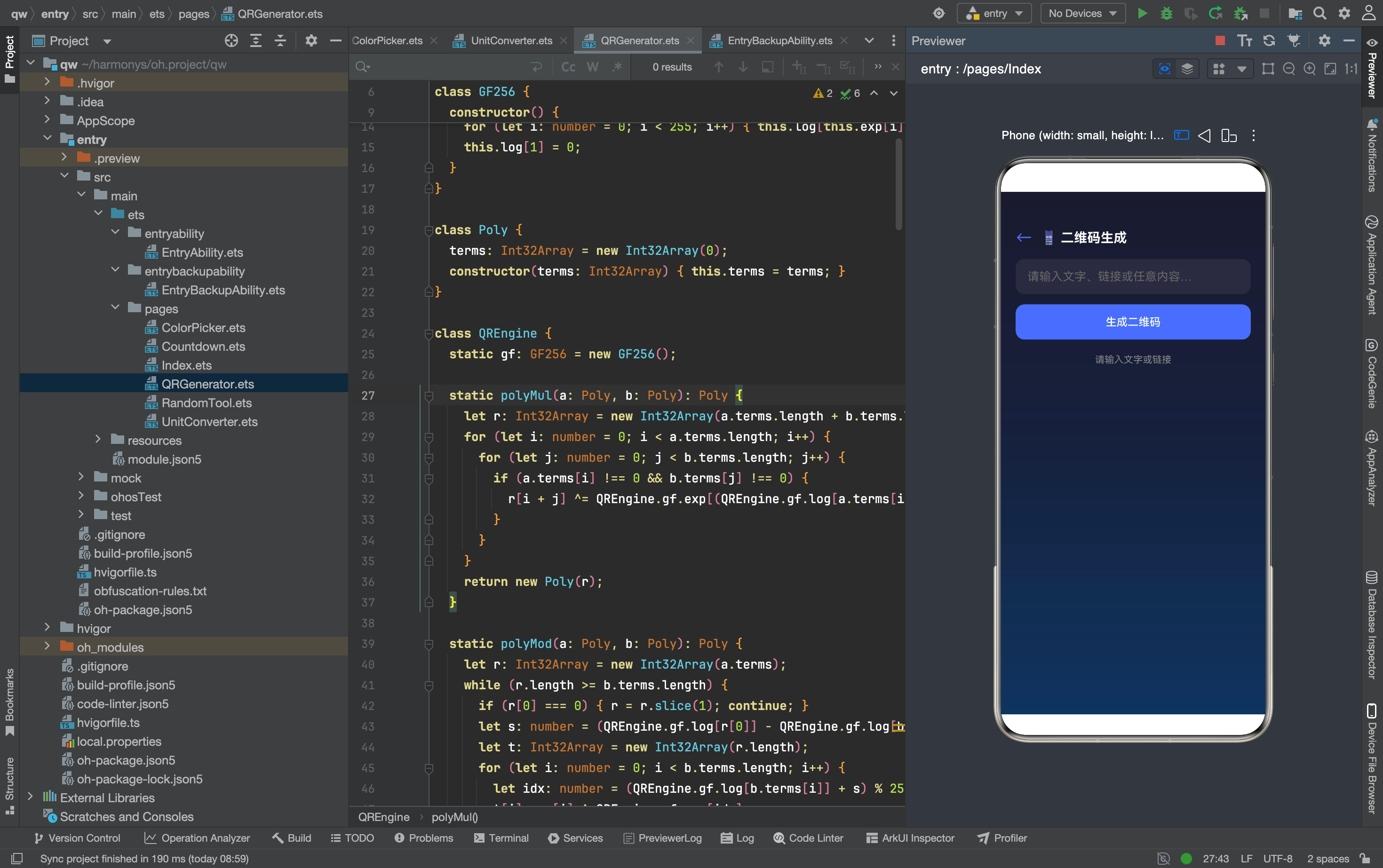Zoom out the preview
Viewport: 1383px width, 868px height.
1289,69
